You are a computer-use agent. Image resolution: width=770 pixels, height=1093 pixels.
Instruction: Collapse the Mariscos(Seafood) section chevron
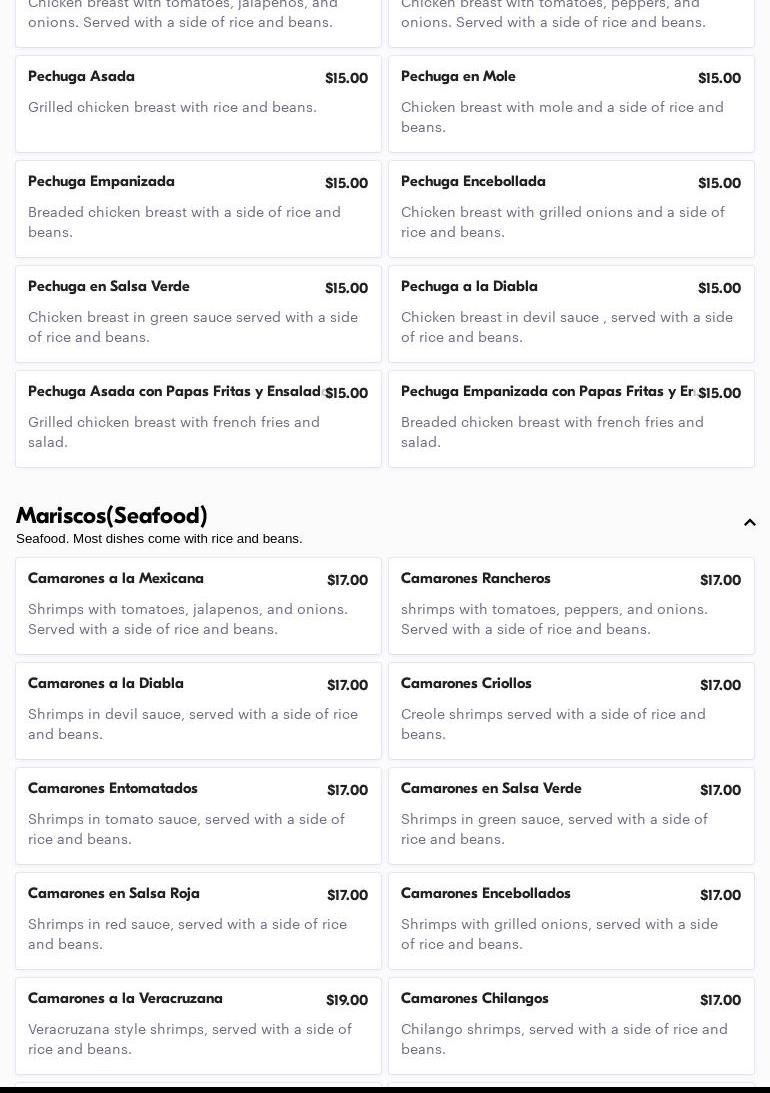pos(749,523)
